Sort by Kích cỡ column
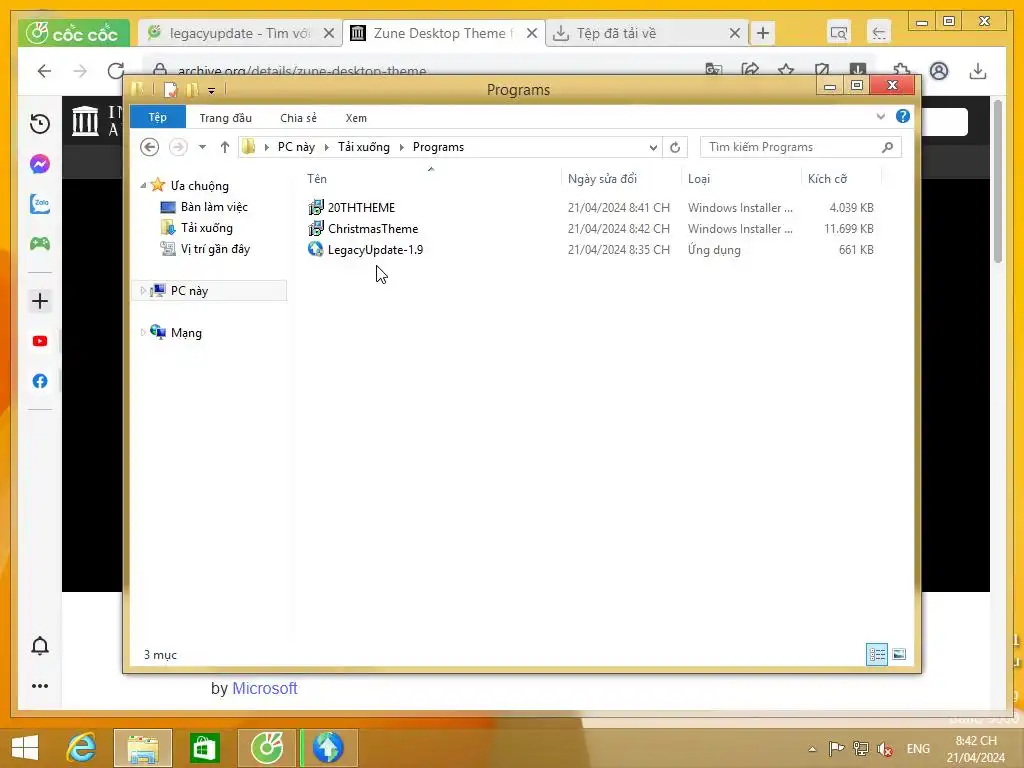Screen dimensions: 1024x768 tap(827, 178)
